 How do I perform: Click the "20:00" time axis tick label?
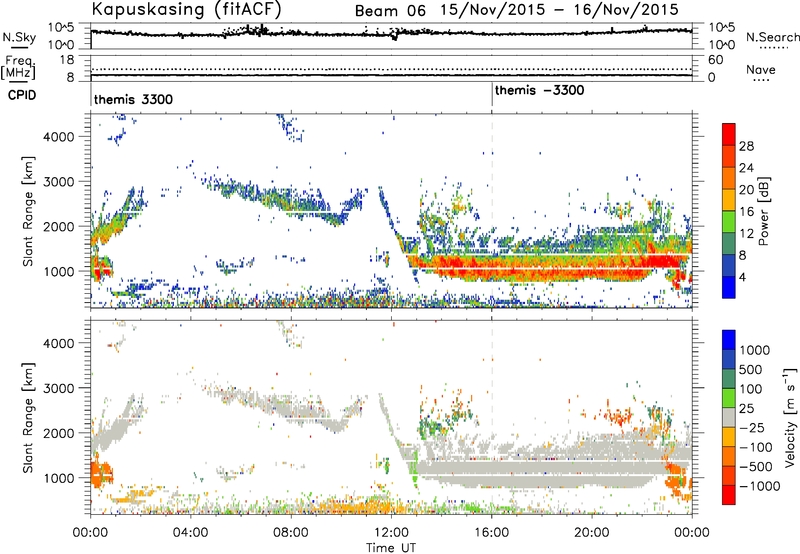591,533
